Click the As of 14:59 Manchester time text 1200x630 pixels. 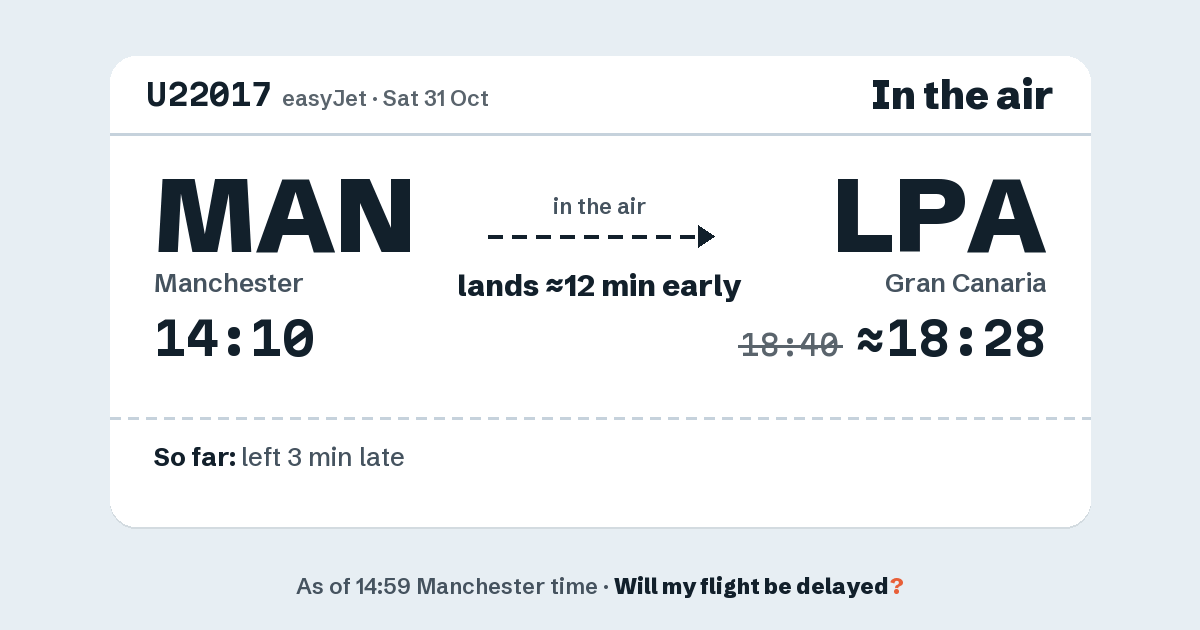pos(446,587)
